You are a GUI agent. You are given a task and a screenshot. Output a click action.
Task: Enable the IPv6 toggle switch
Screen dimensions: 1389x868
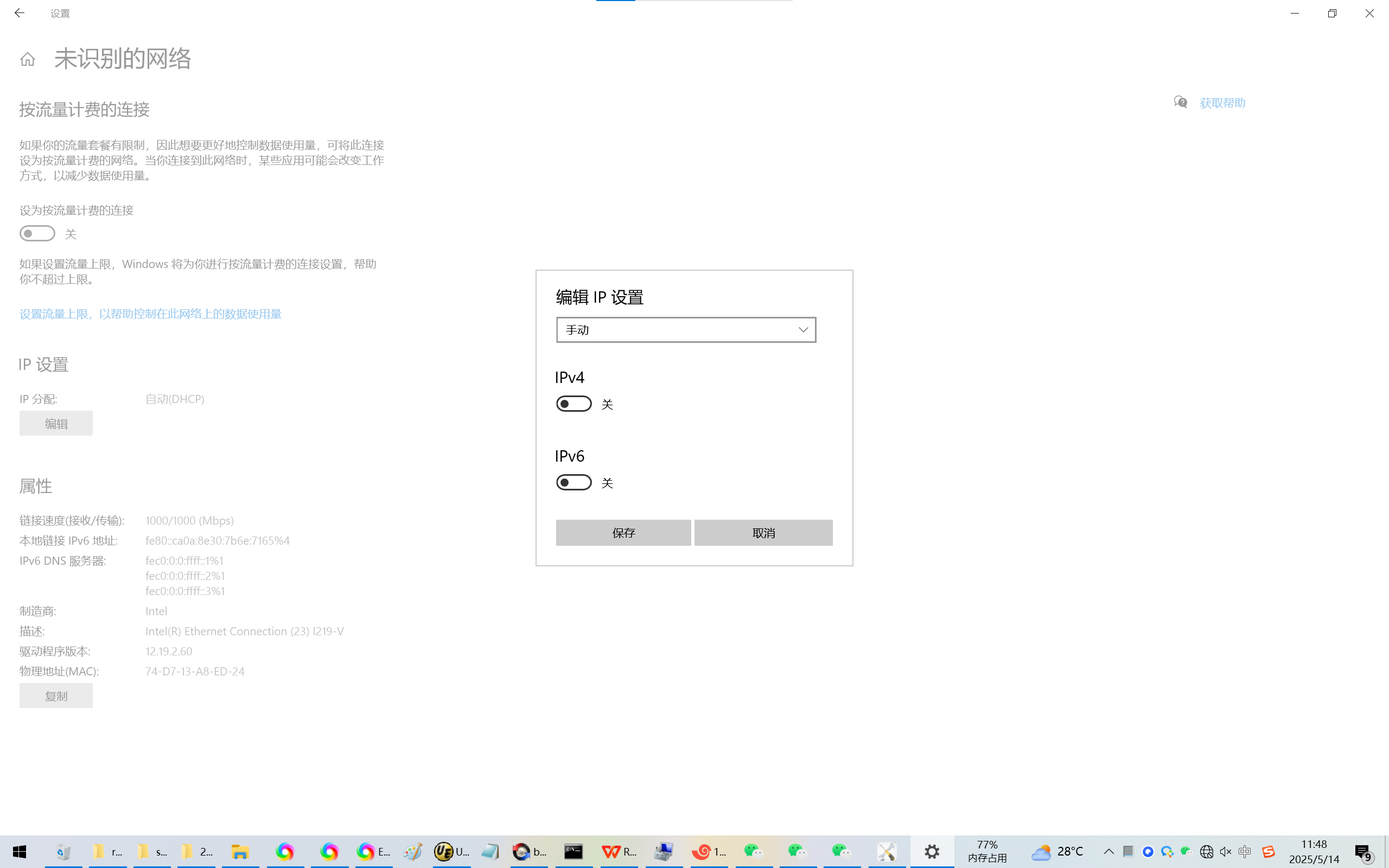(574, 483)
